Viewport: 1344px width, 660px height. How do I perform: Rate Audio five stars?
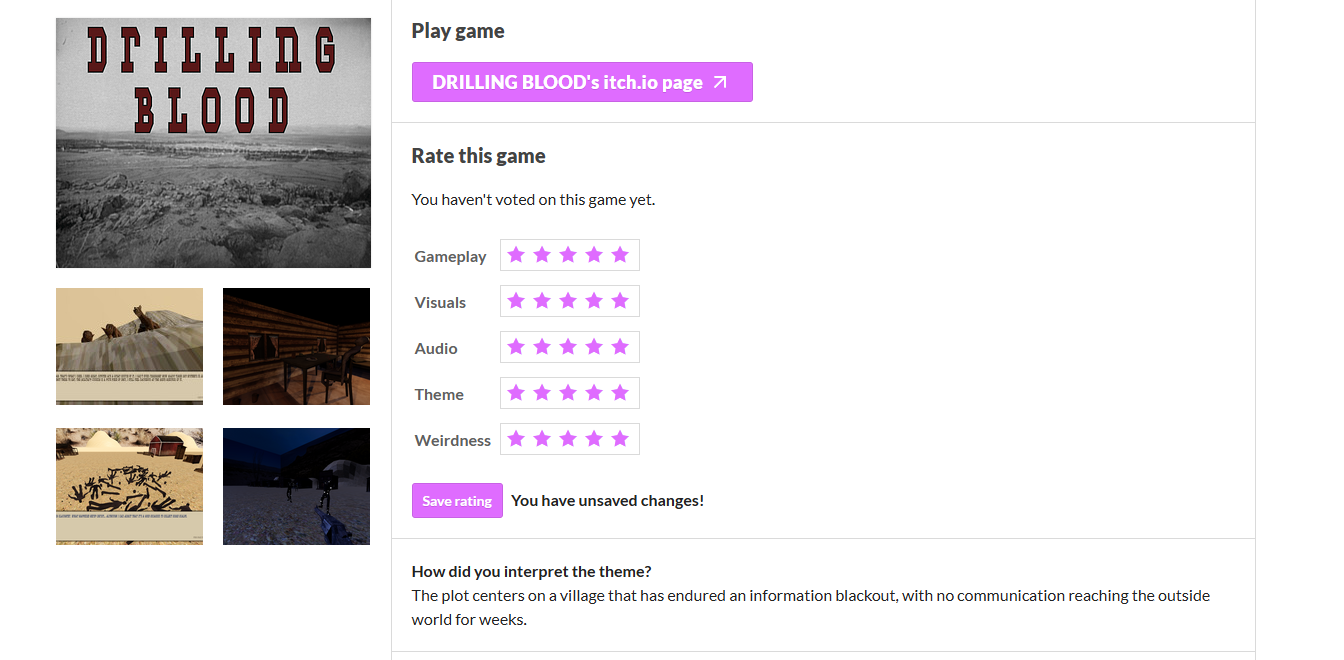click(x=620, y=347)
